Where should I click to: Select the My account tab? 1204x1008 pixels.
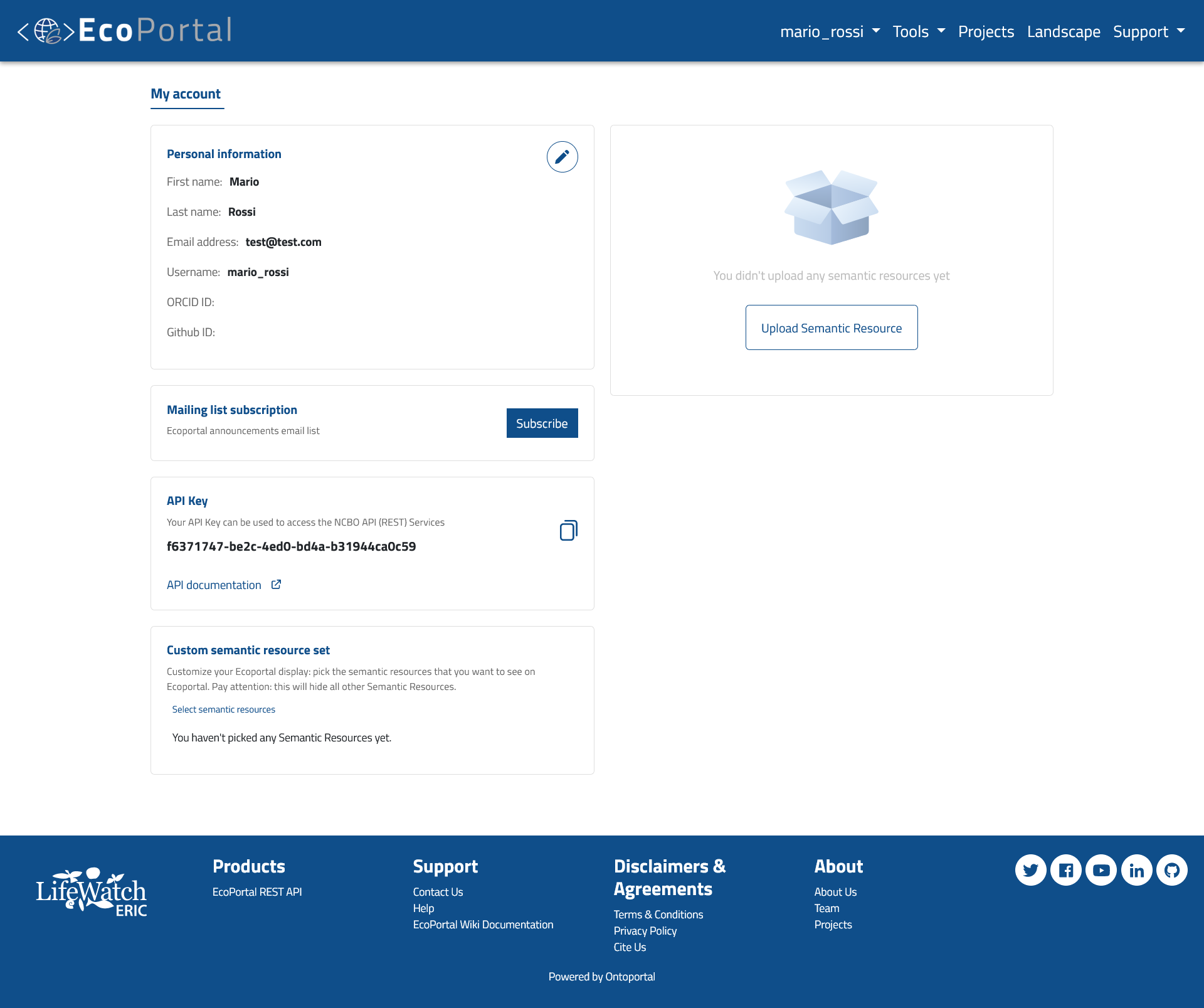pos(186,94)
